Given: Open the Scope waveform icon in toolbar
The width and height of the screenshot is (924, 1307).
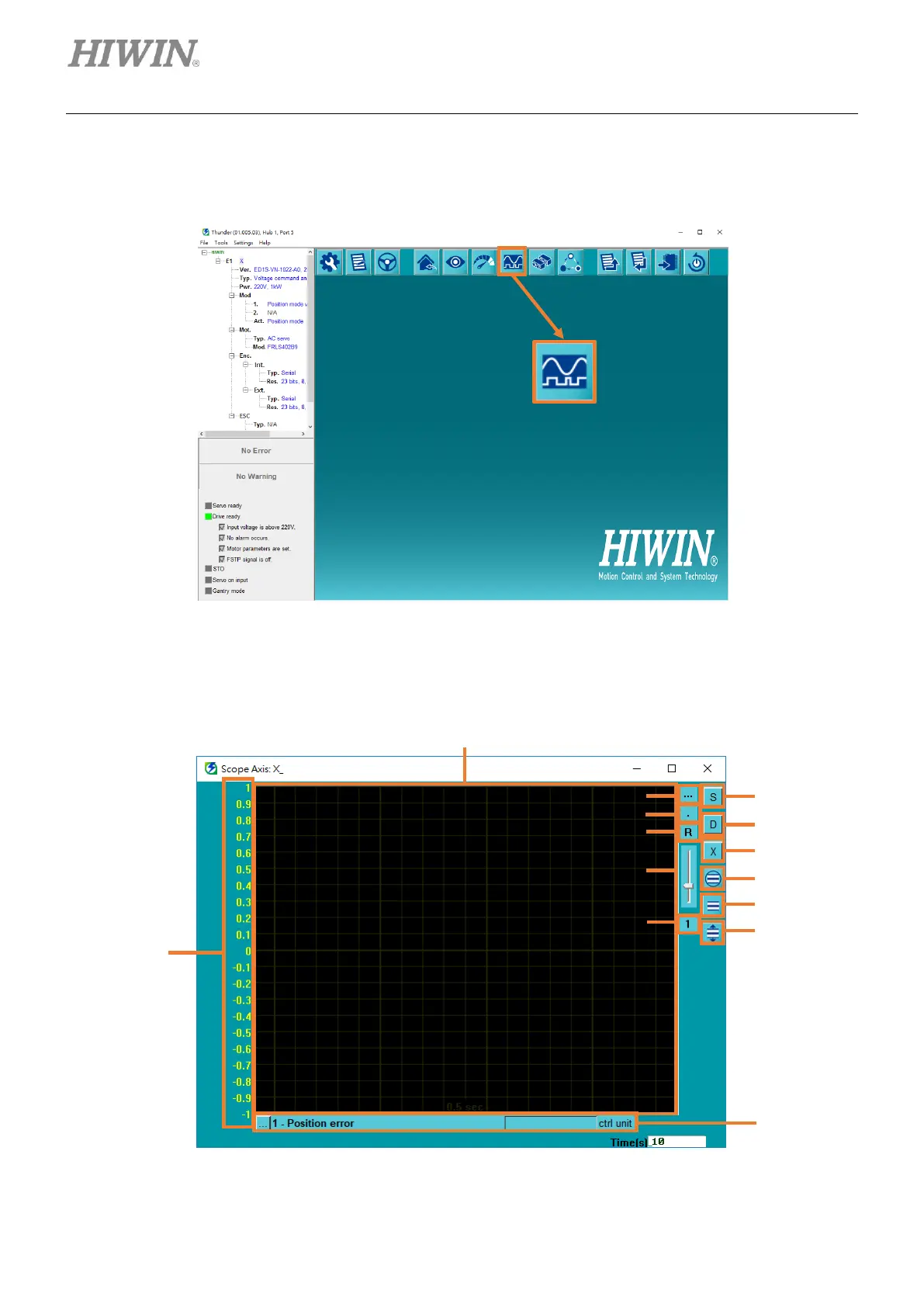Looking at the screenshot, I should click(513, 262).
